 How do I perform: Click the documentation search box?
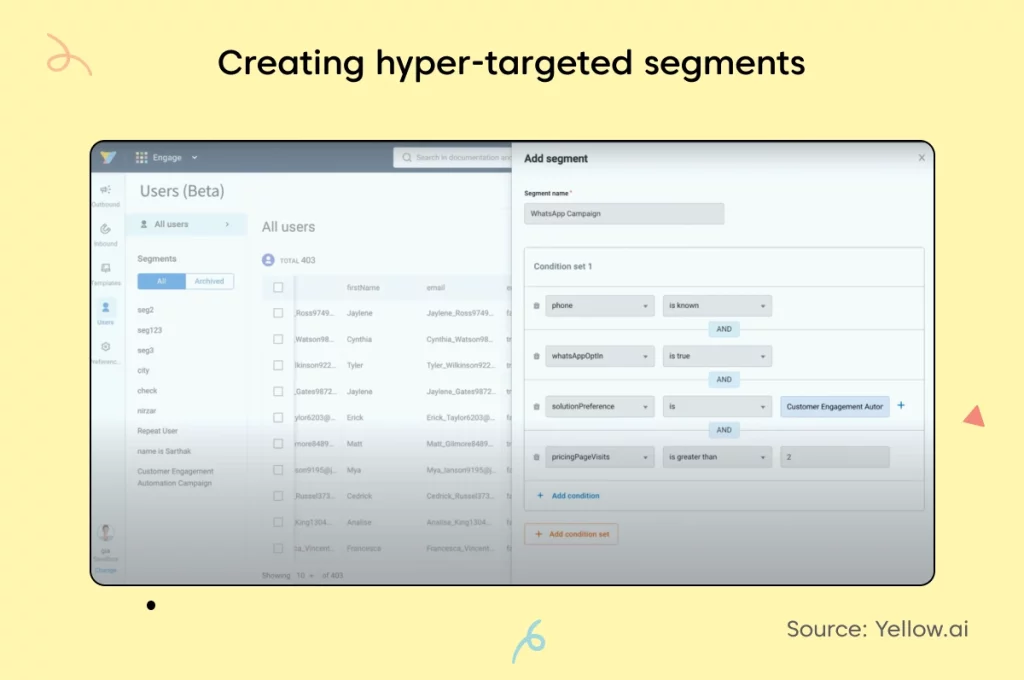tap(453, 157)
